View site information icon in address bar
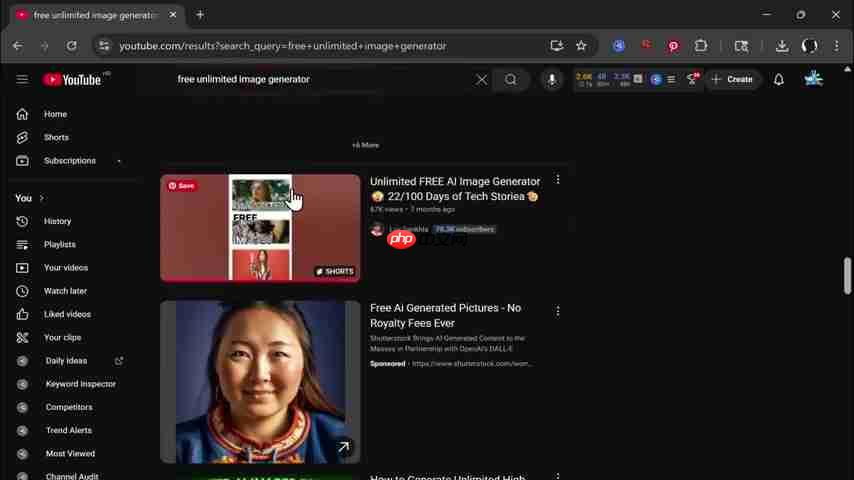 (x=103, y=46)
